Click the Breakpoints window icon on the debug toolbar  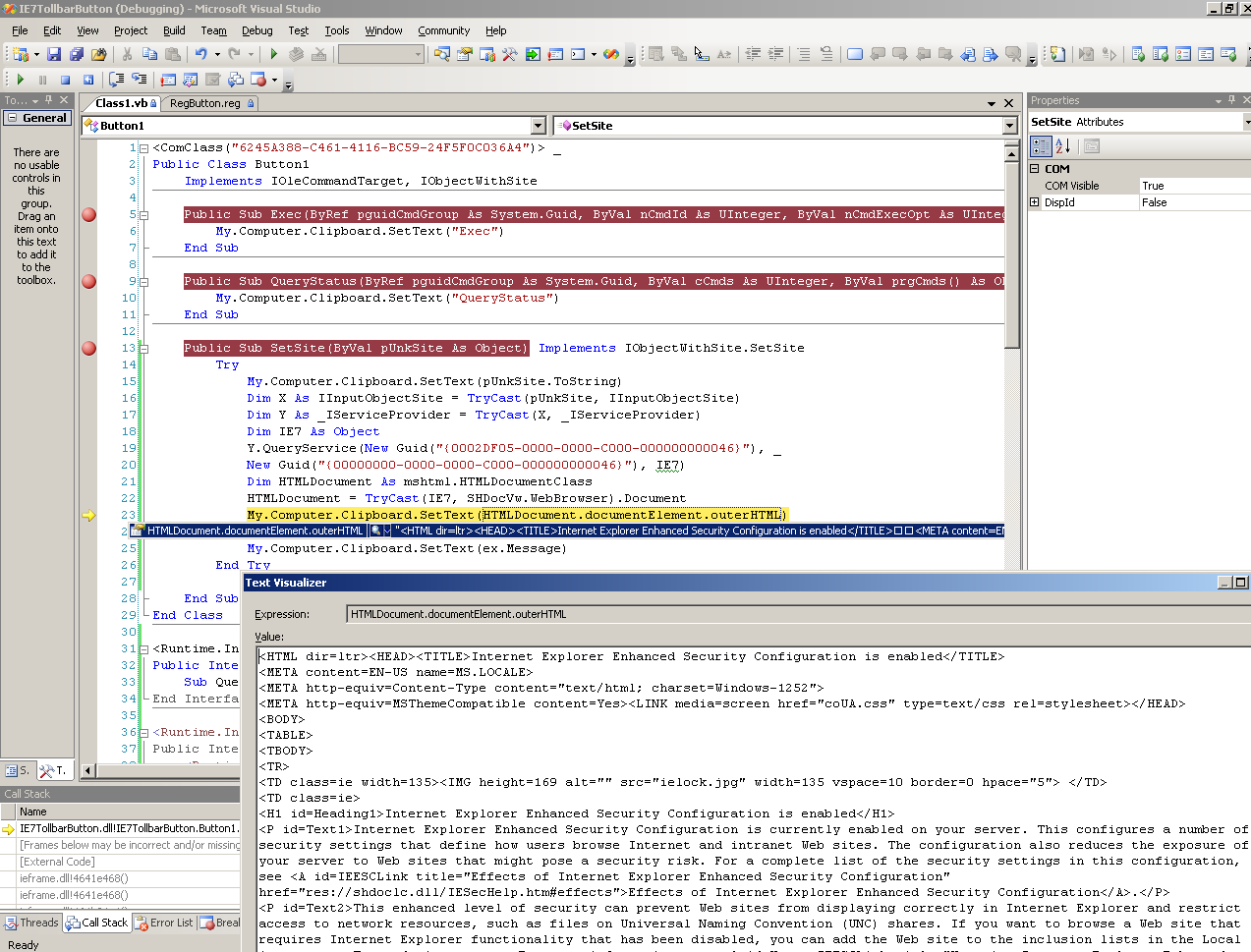(x=258, y=80)
